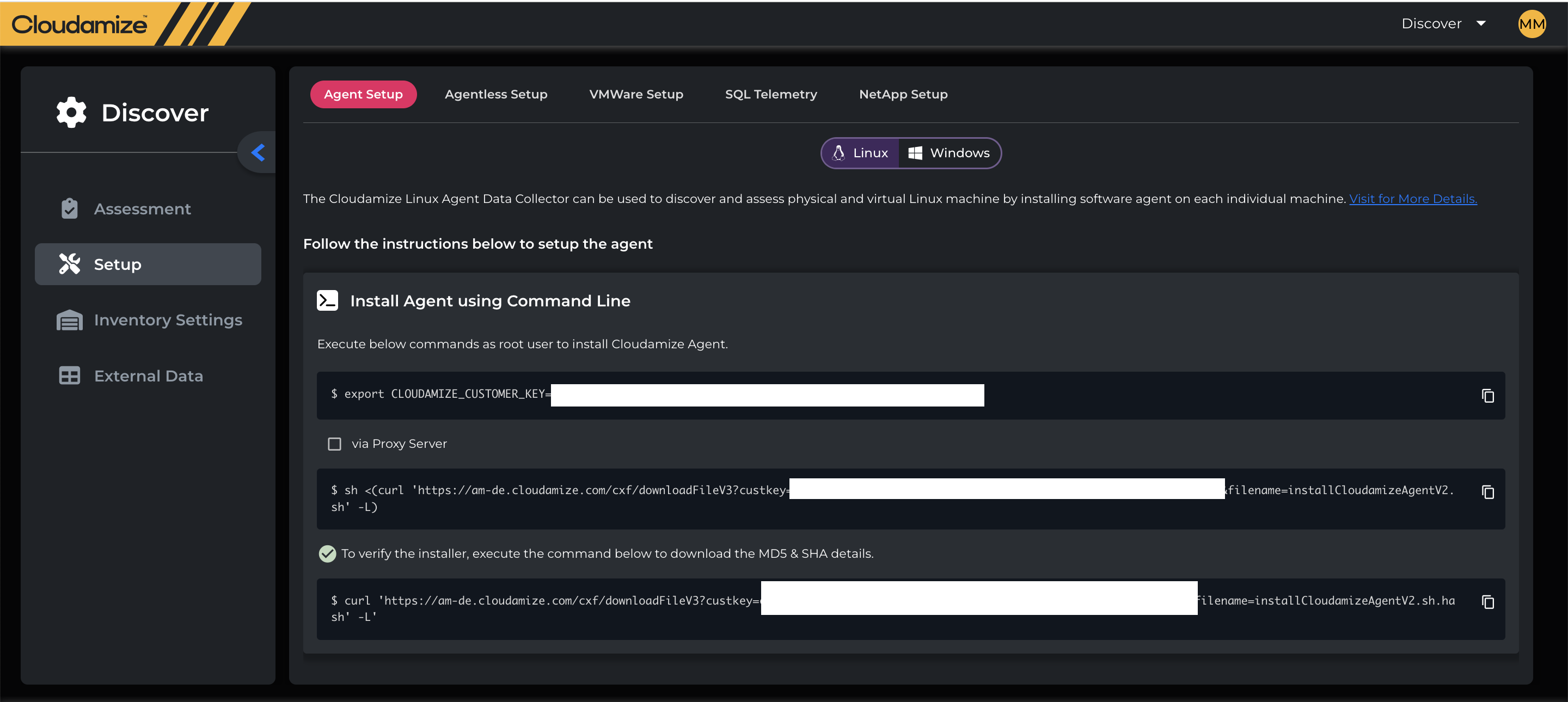
Task: Open the VMWare Setup tab
Action: (x=635, y=94)
